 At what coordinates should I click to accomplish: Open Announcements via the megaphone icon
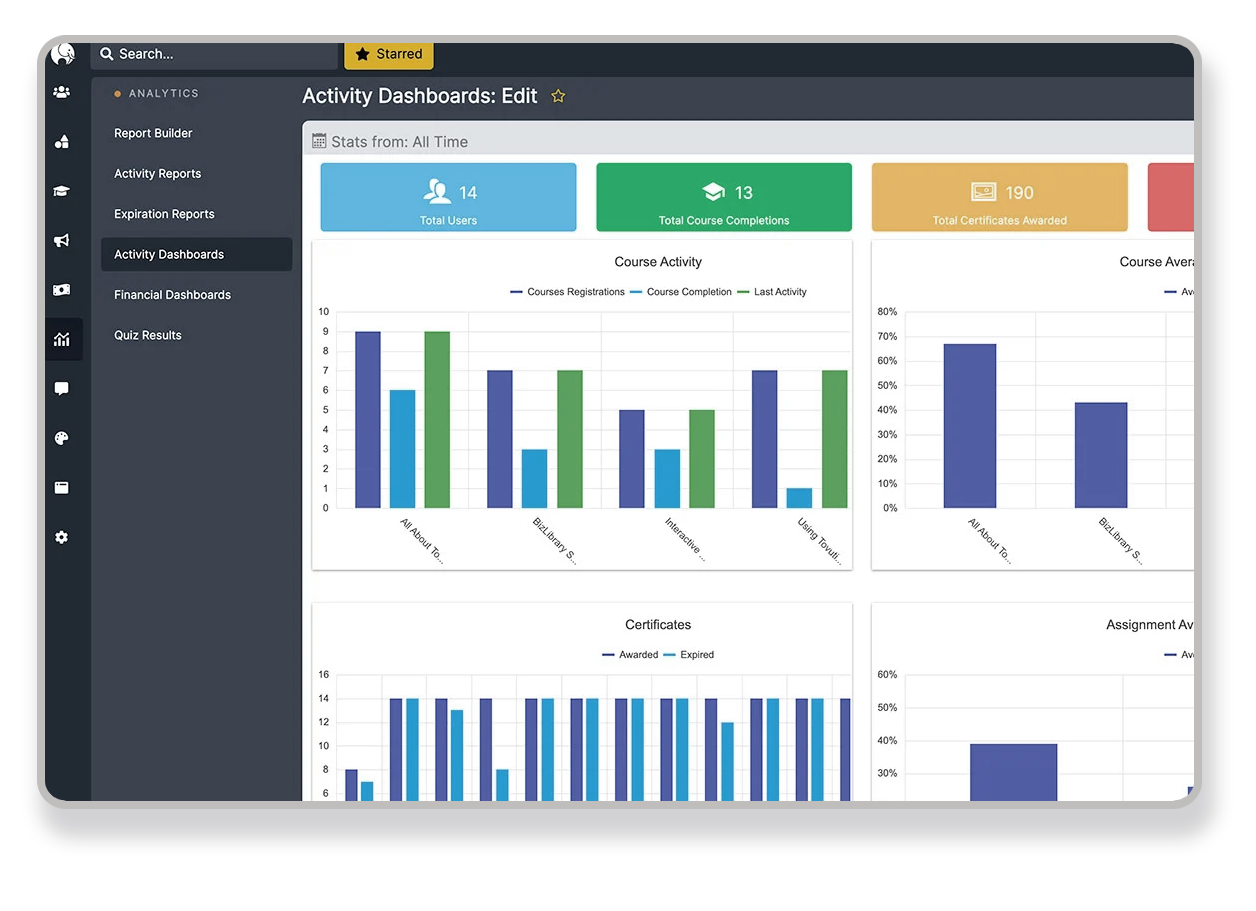coord(62,240)
